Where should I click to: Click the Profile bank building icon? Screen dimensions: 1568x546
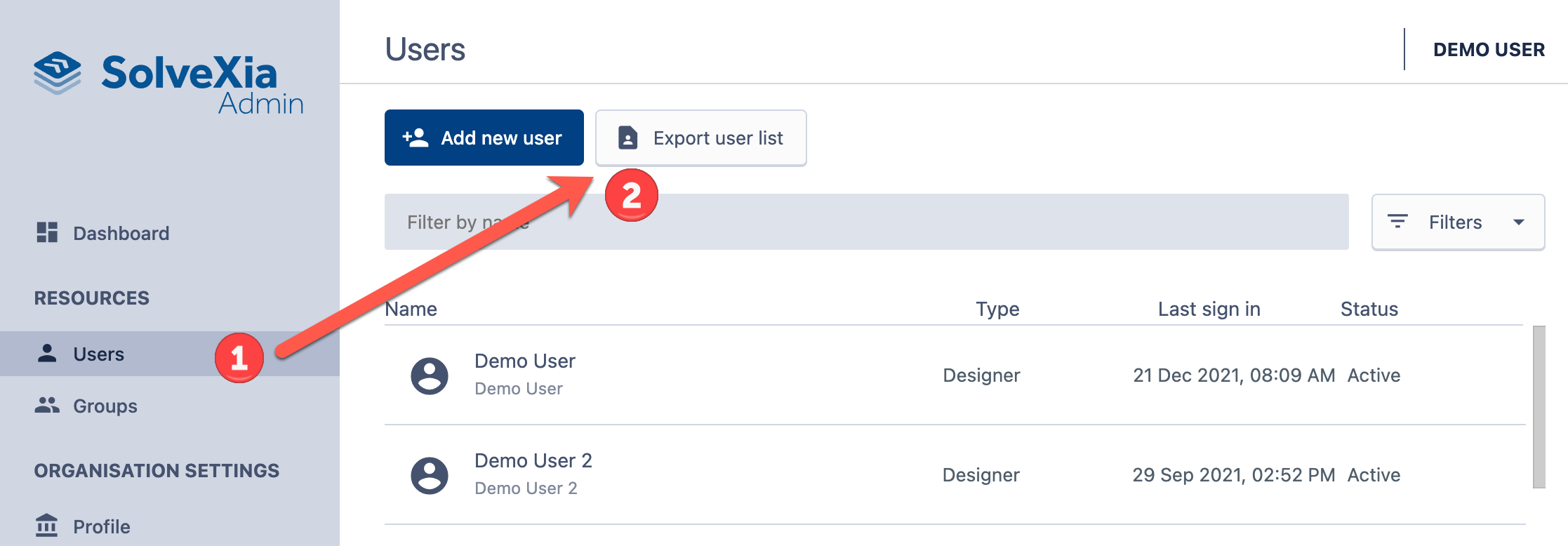pos(47,525)
